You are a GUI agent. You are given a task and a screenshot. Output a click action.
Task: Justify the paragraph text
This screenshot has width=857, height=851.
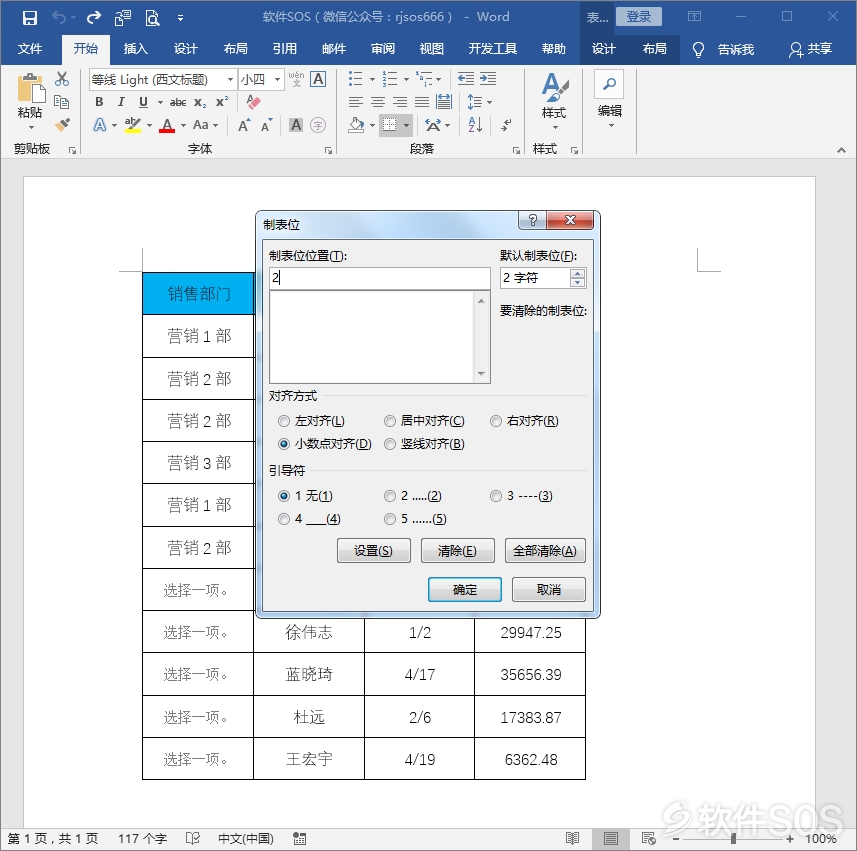coord(422,102)
